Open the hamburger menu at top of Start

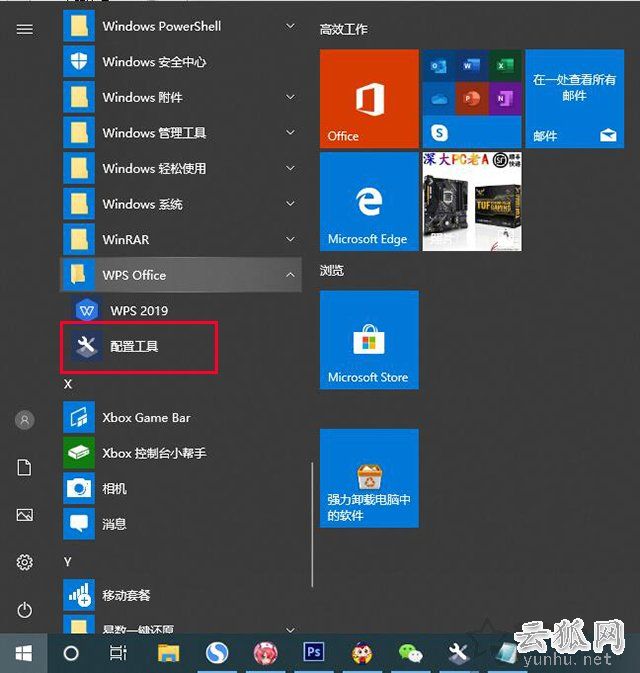tap(24, 29)
